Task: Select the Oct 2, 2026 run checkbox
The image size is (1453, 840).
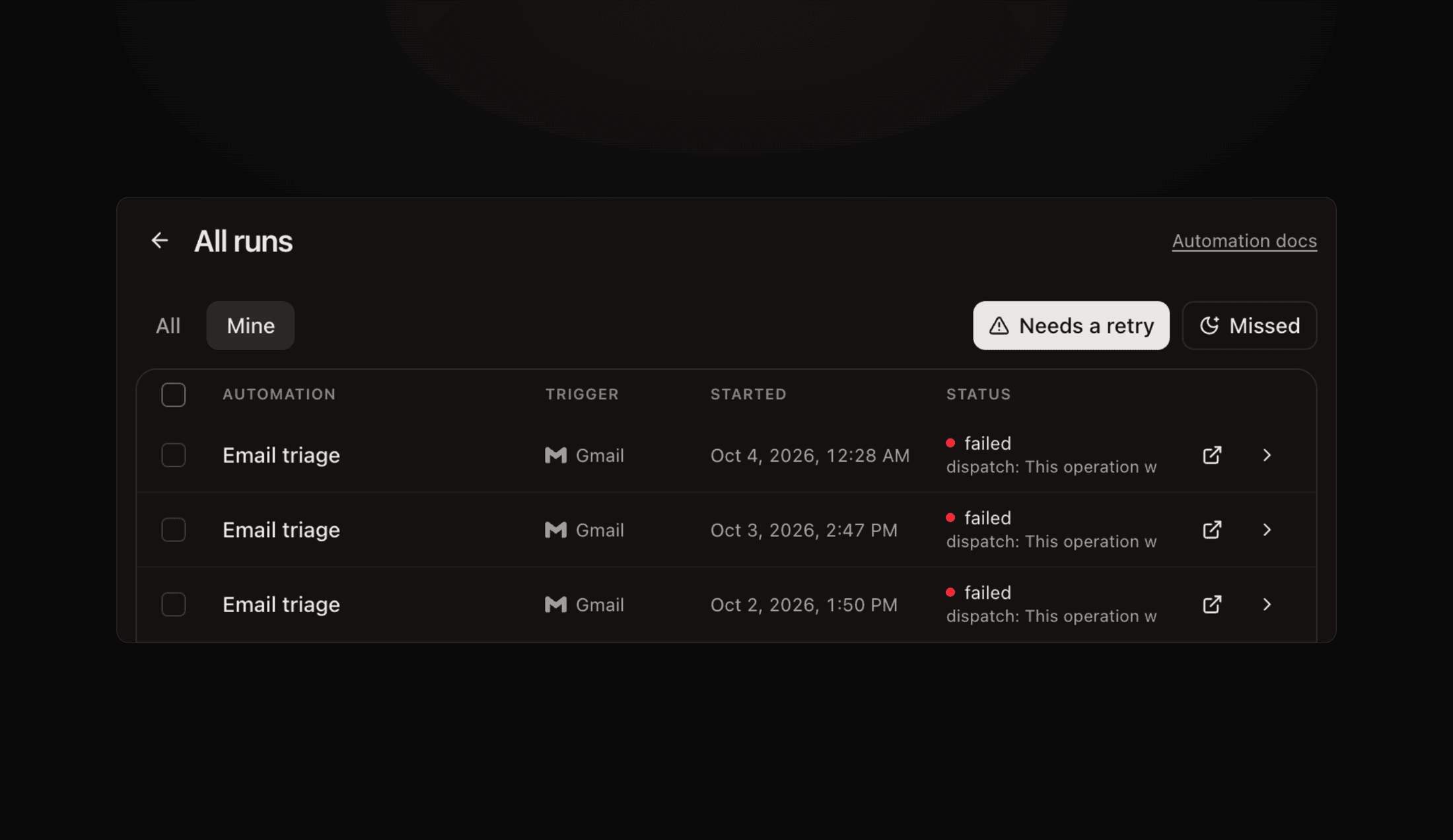Action: (174, 604)
